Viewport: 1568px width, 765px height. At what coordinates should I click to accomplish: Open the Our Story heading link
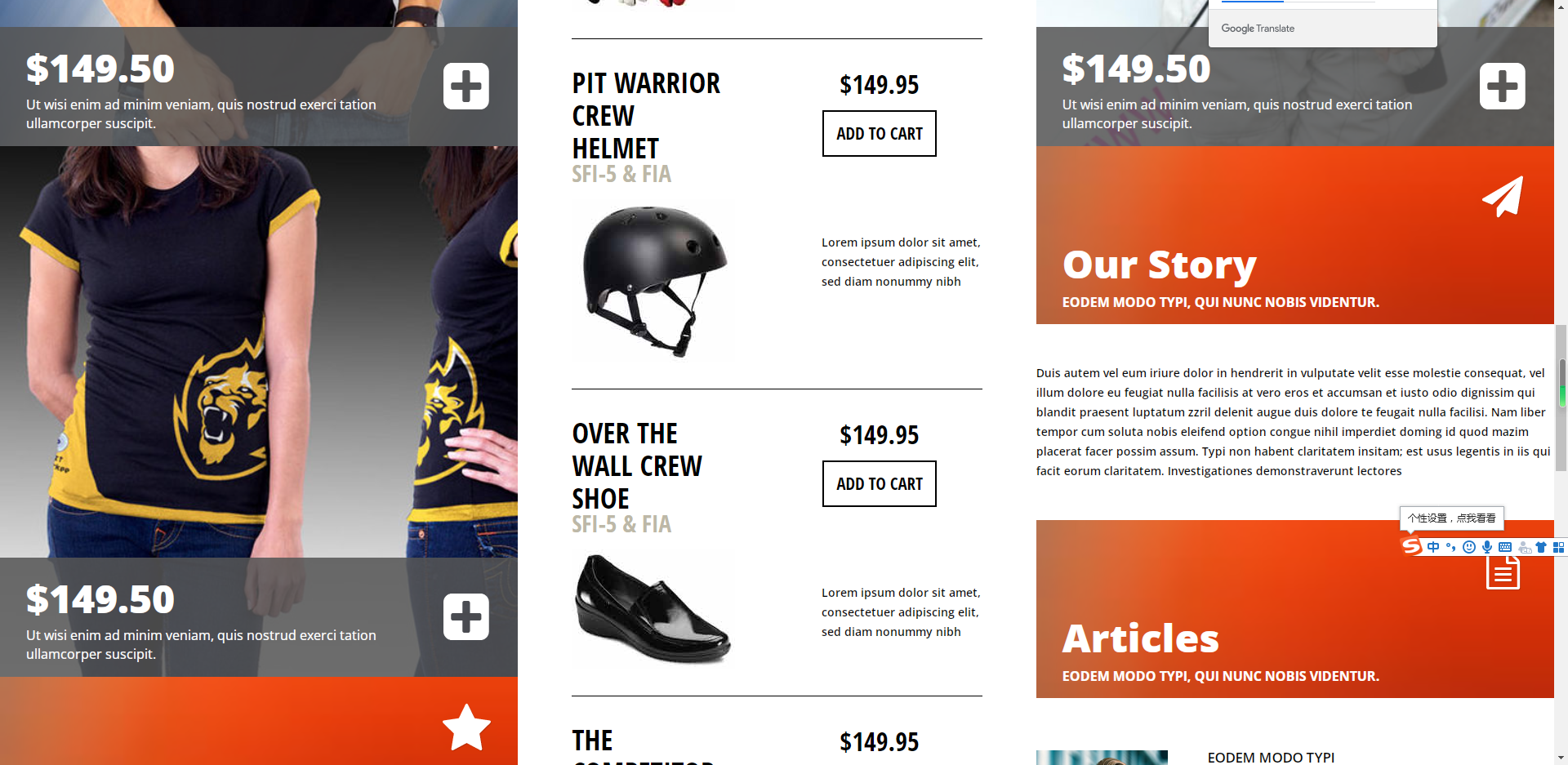(1160, 265)
